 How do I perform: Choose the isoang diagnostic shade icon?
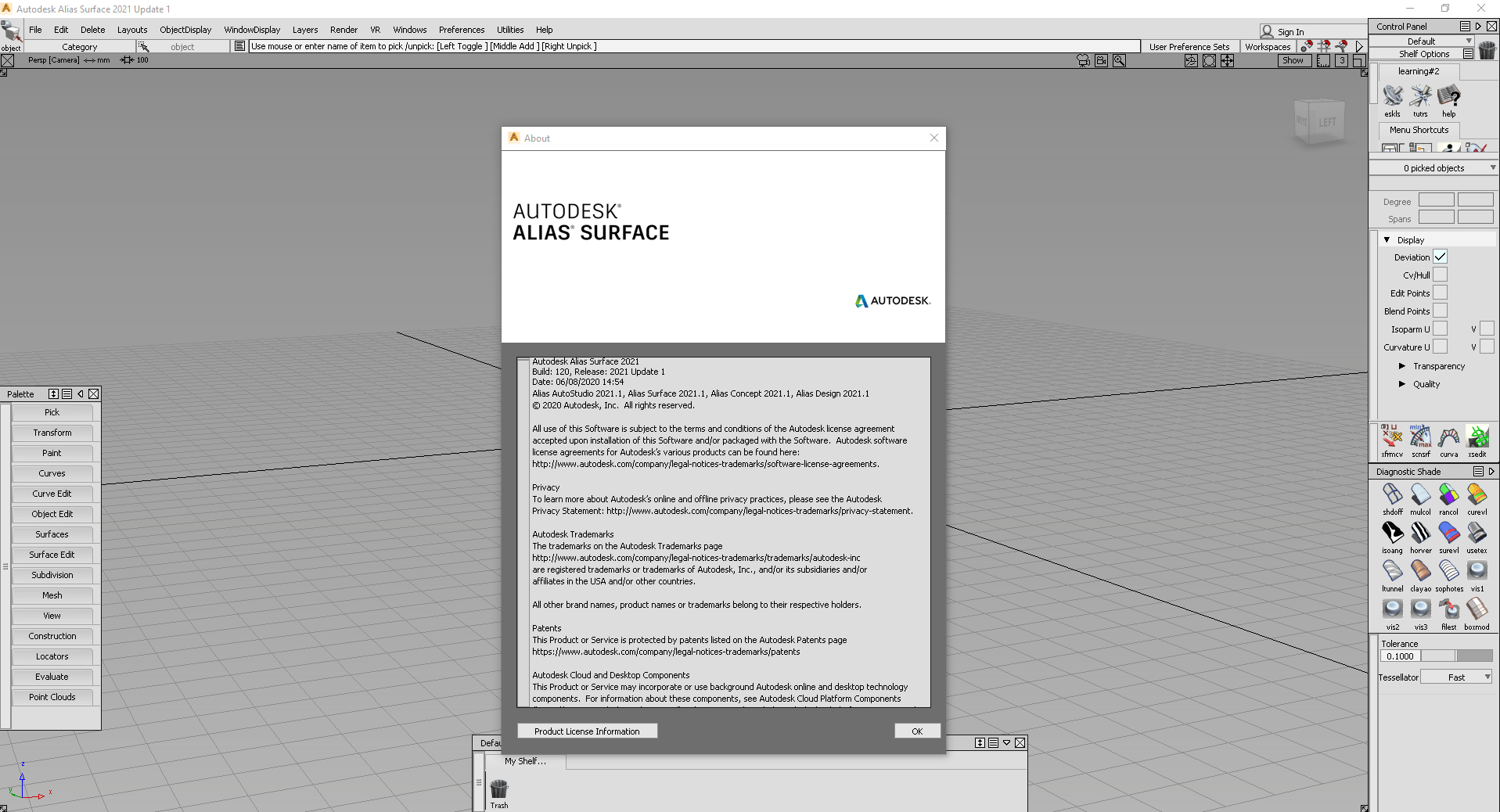[1392, 534]
